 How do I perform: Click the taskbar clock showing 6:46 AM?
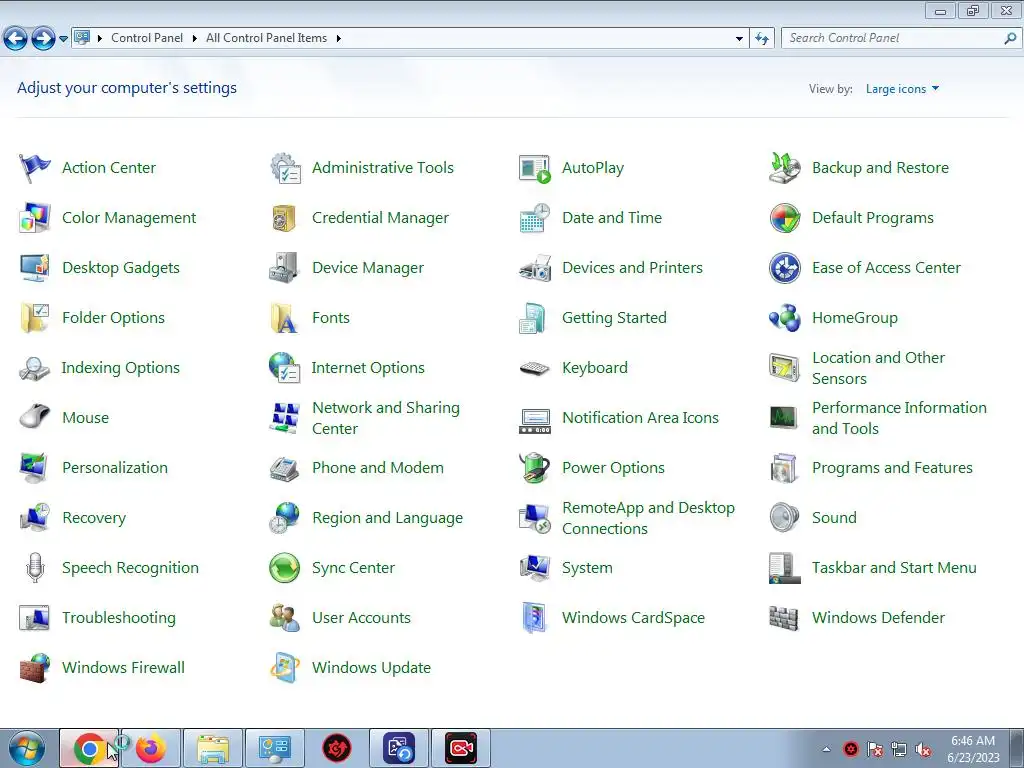pos(973,749)
